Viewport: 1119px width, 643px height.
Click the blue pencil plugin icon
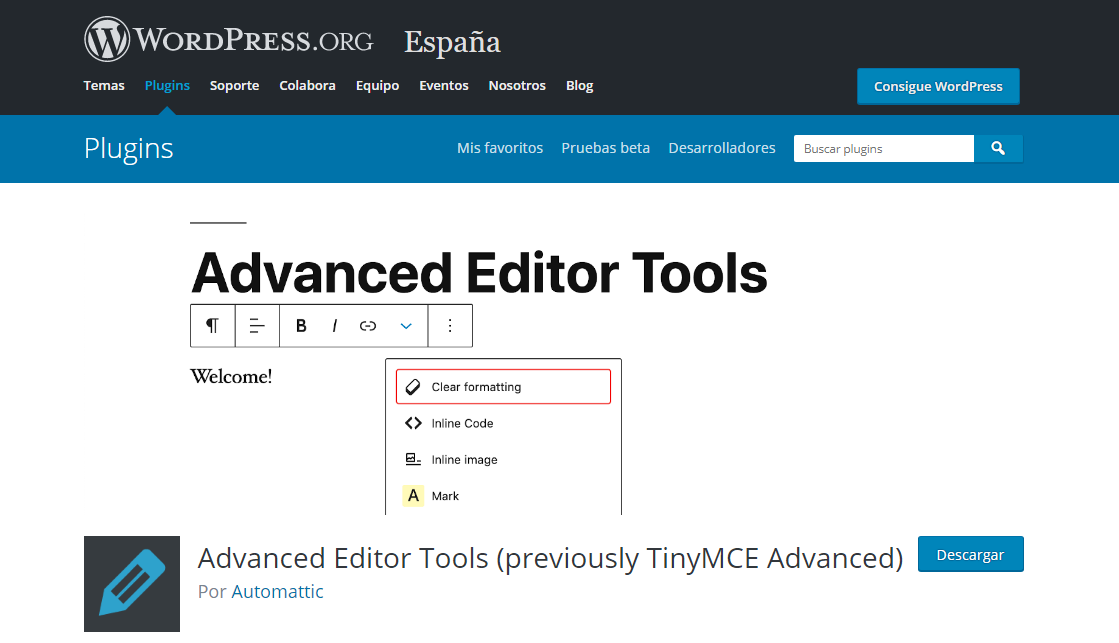coord(132,584)
